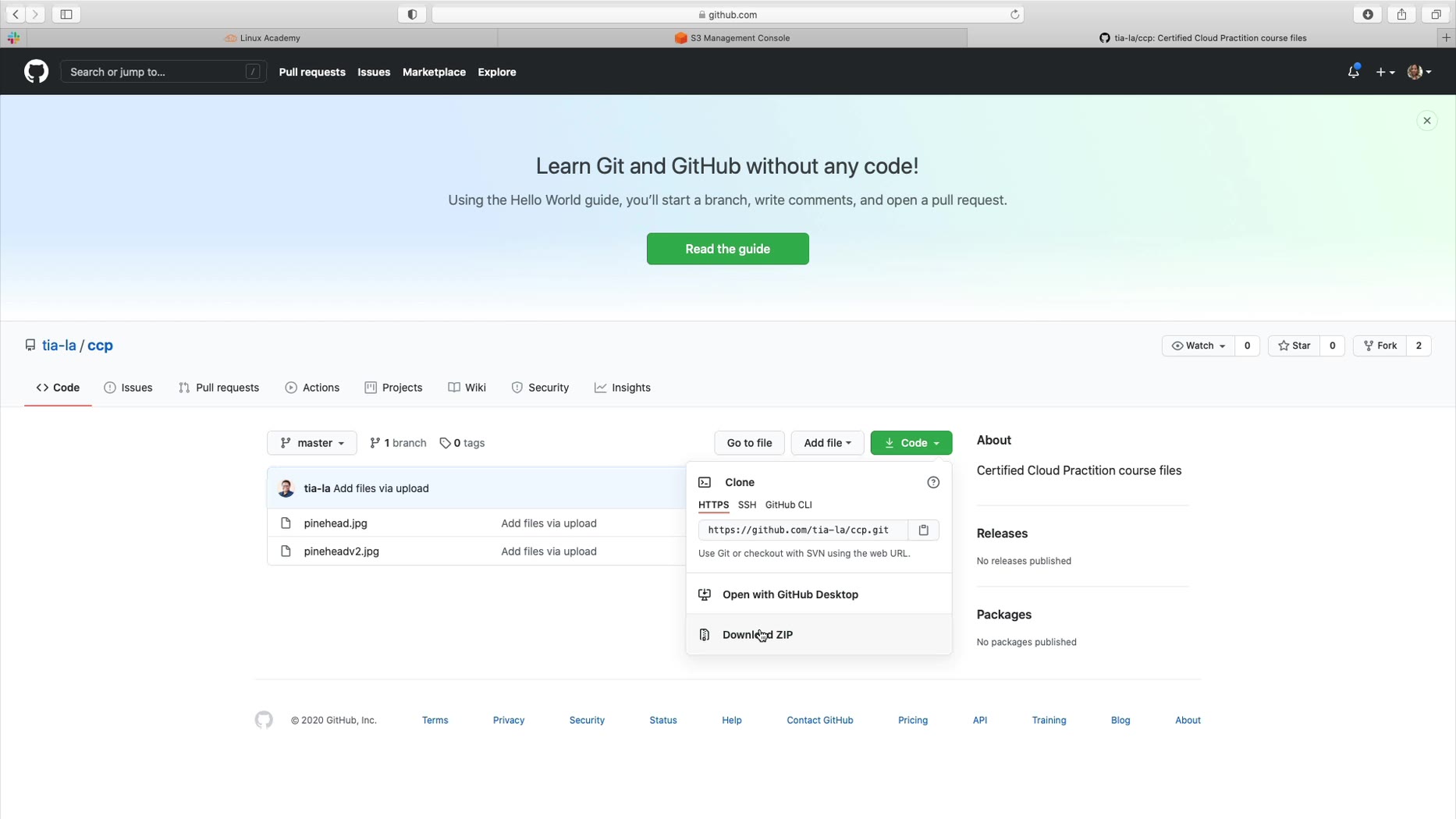1456x819 pixels.
Task: Select the HTTPS clone option
Action: (713, 505)
